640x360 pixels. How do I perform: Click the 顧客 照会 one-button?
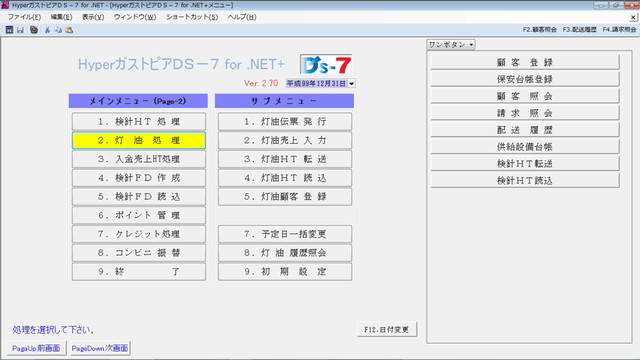(524, 96)
